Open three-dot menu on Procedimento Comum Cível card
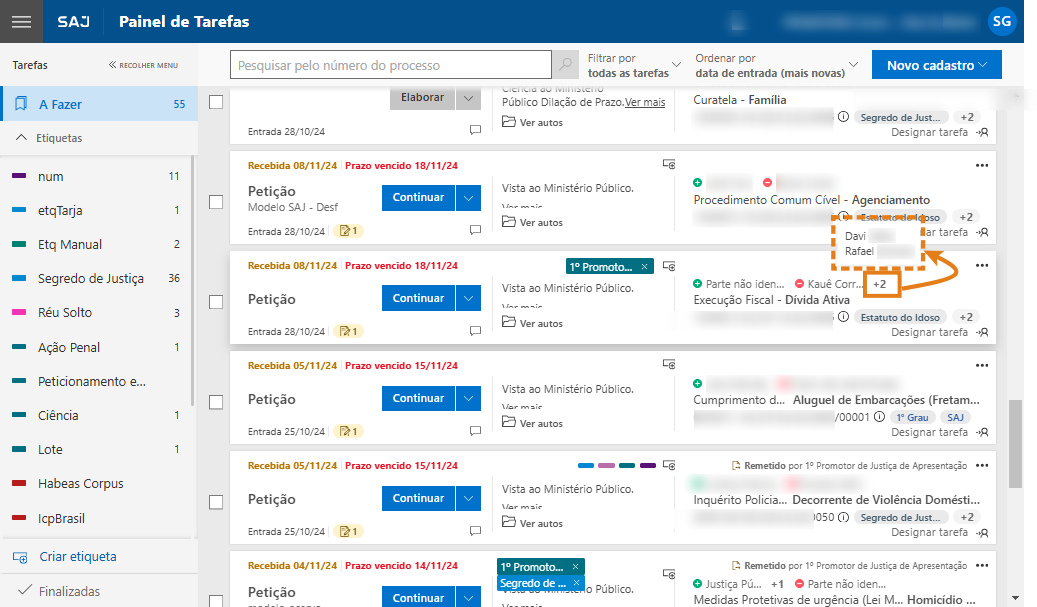 [x=981, y=165]
